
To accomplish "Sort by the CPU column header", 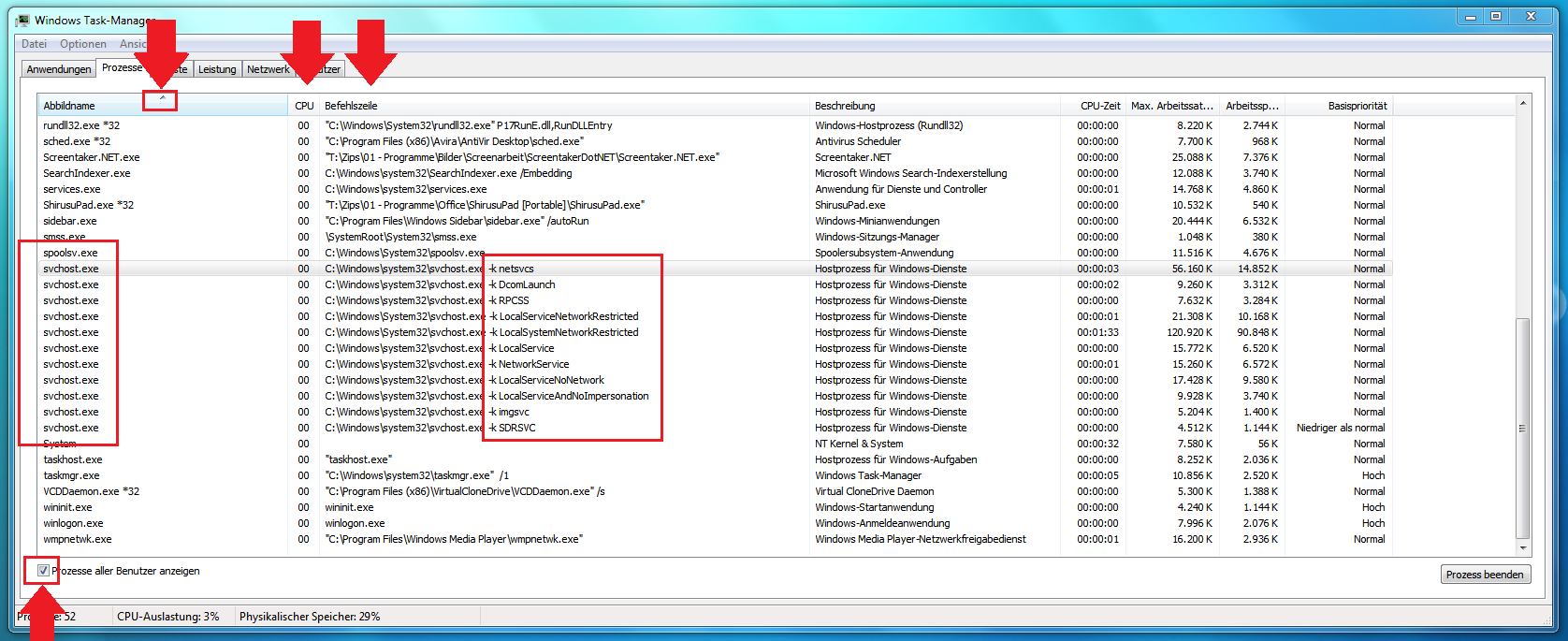I will pyautogui.click(x=304, y=106).
